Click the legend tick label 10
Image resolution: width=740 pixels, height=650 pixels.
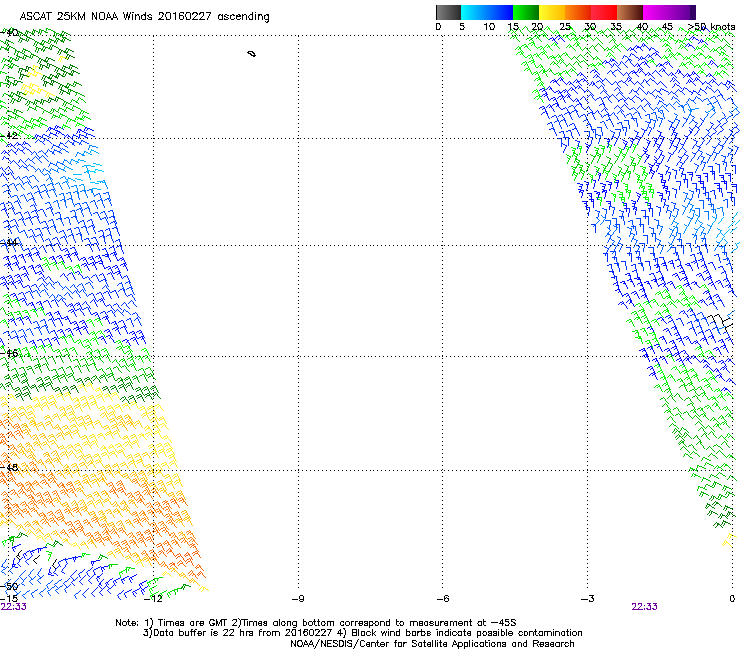pos(489,27)
